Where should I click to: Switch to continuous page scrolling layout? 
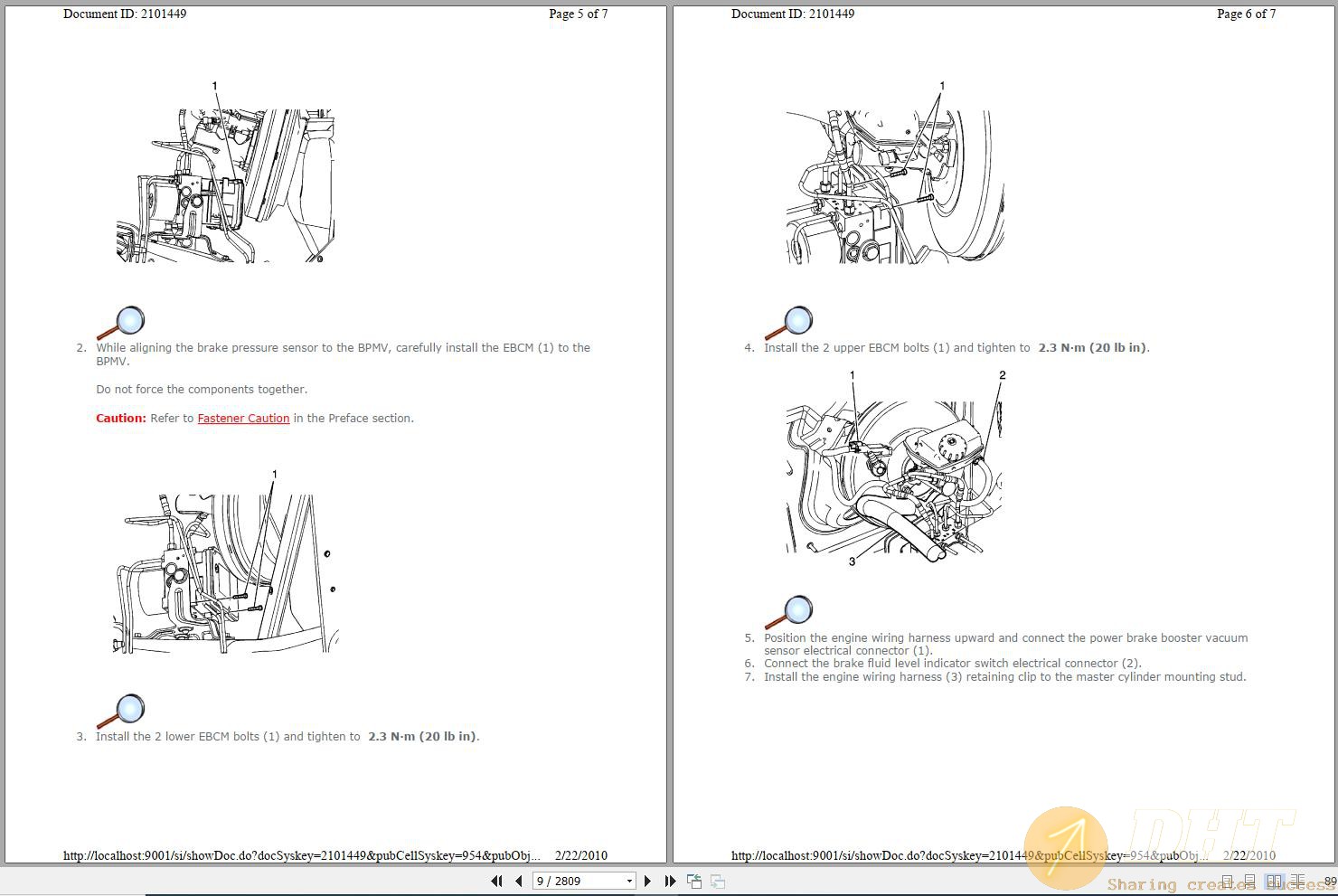tap(1249, 882)
